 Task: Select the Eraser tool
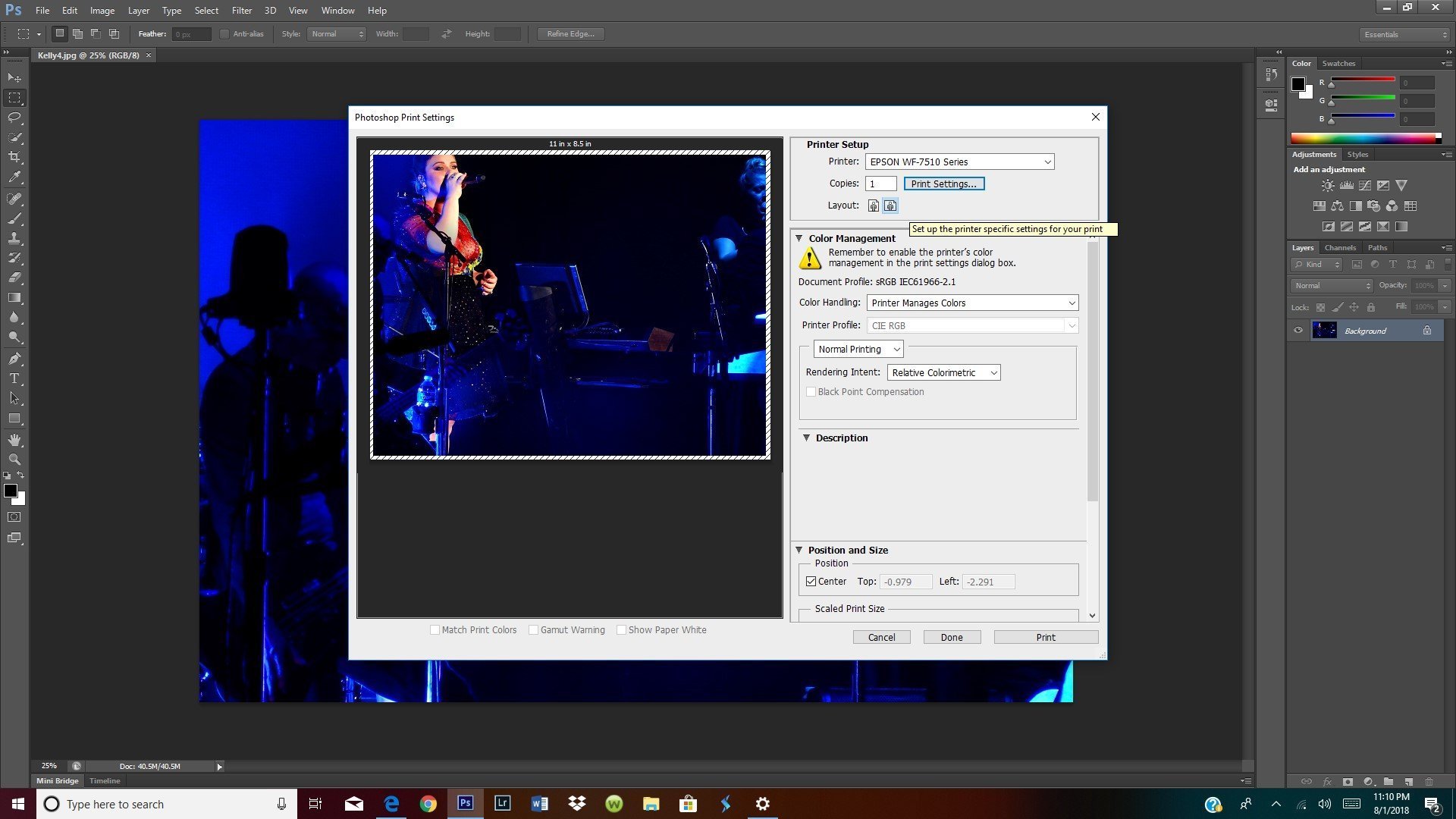14,278
